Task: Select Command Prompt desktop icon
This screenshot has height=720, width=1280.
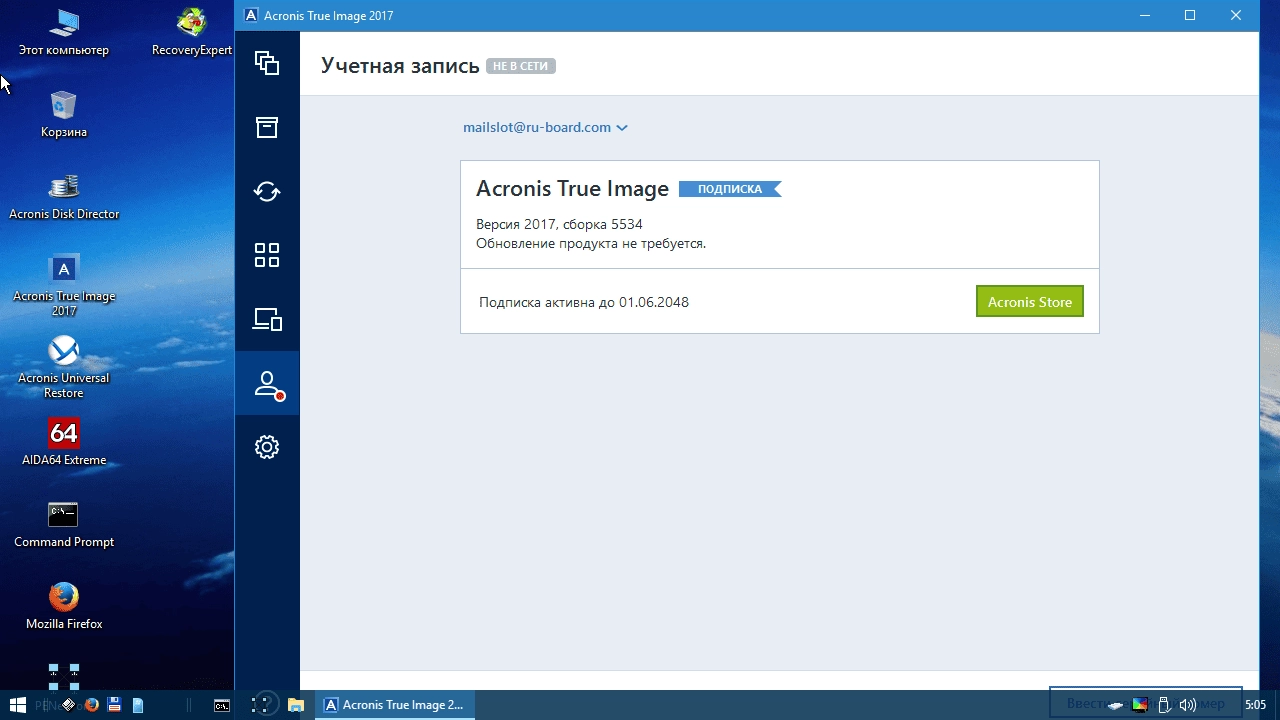Action: click(64, 525)
